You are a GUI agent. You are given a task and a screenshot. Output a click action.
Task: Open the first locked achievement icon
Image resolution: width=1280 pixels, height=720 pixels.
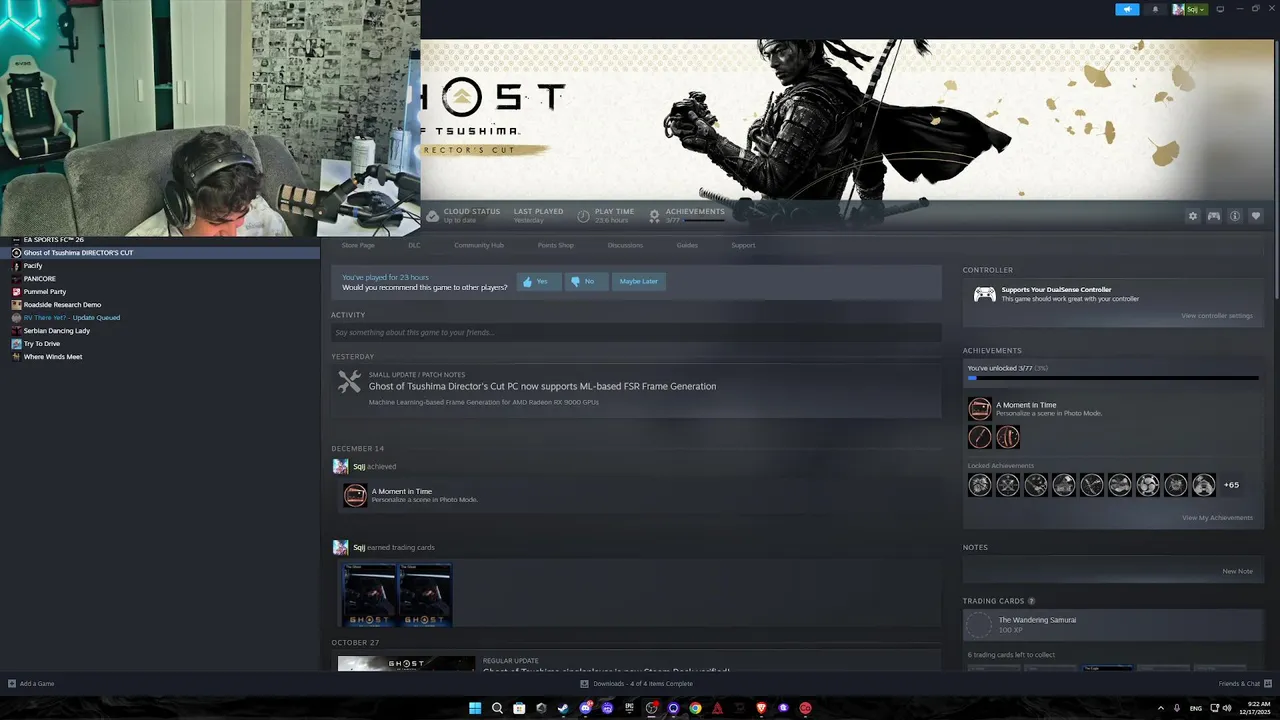coord(980,485)
